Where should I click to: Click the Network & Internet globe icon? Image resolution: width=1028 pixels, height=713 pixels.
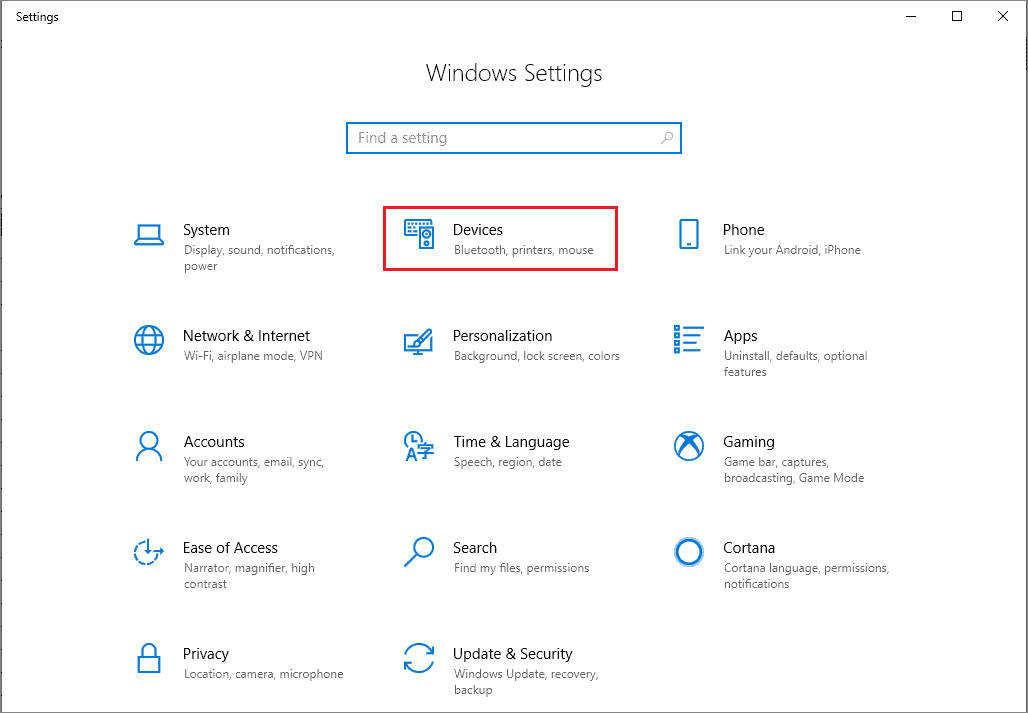point(149,340)
